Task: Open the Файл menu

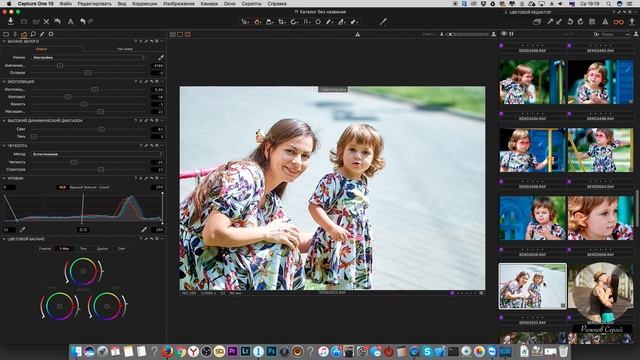Action: click(65, 3)
